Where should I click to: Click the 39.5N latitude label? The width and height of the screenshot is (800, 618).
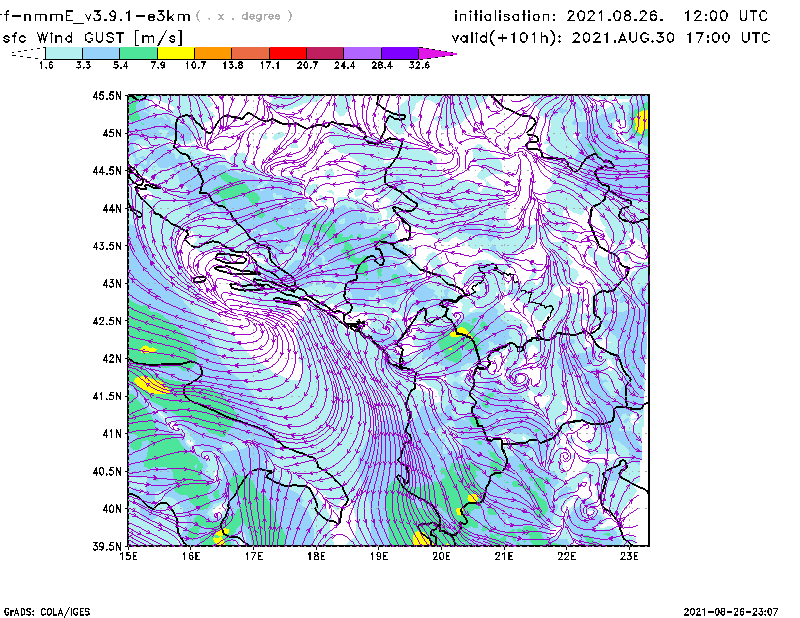[107, 547]
